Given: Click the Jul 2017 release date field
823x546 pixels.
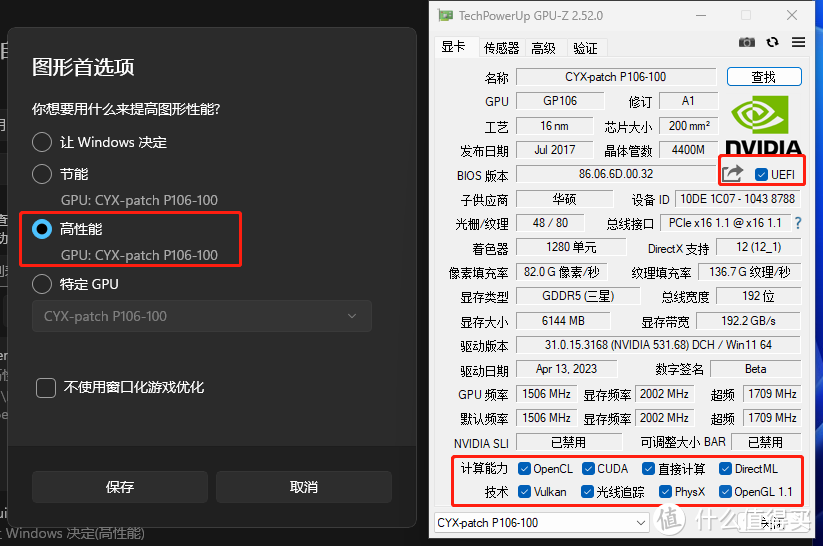Looking at the screenshot, I should coord(554,150).
